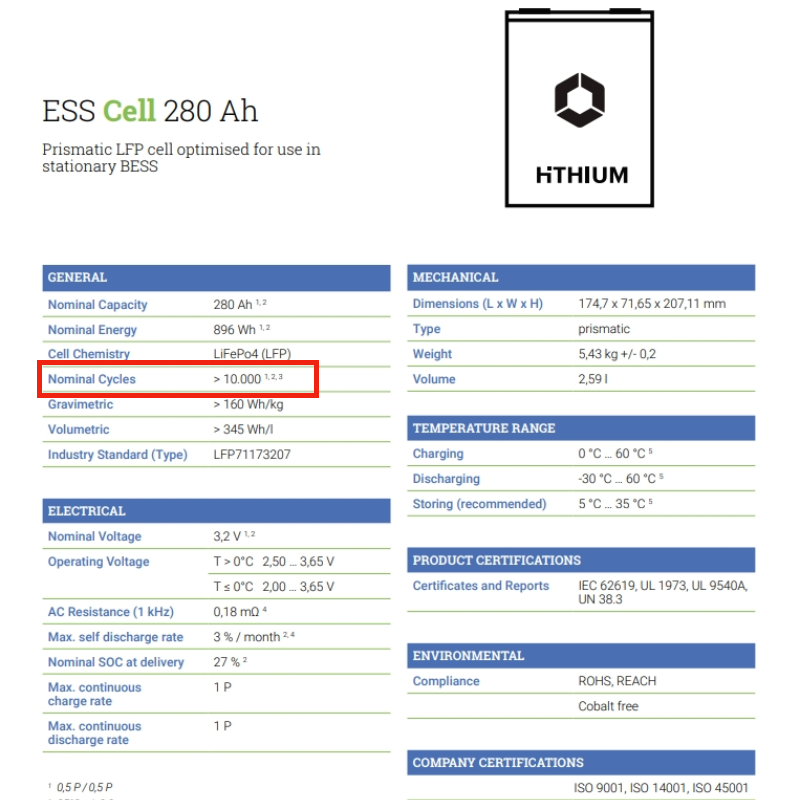Viewport: 800px width, 800px height.
Task: Click the '0,5 P / 0,5 P' footnote
Action: pyautogui.click(x=81, y=787)
